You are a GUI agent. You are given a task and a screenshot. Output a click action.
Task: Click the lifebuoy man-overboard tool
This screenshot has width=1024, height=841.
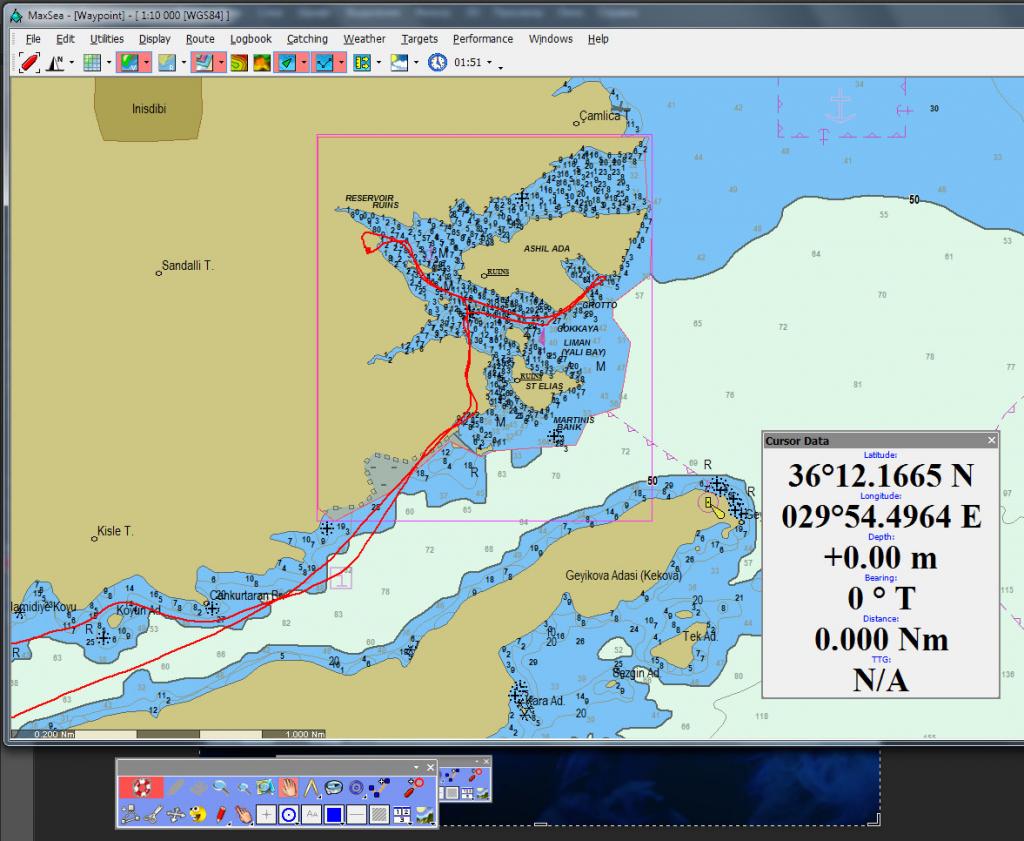point(140,787)
